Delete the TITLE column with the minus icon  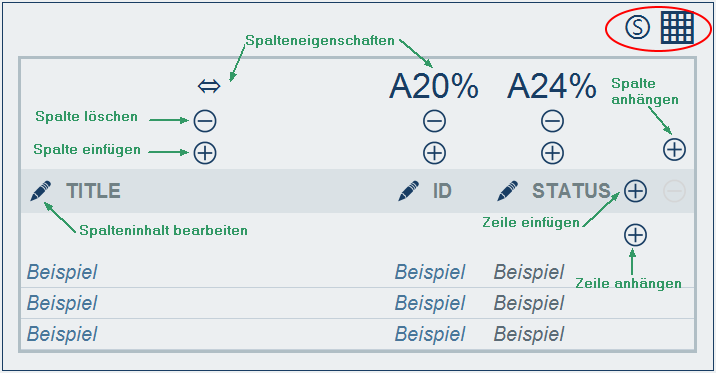(205, 121)
